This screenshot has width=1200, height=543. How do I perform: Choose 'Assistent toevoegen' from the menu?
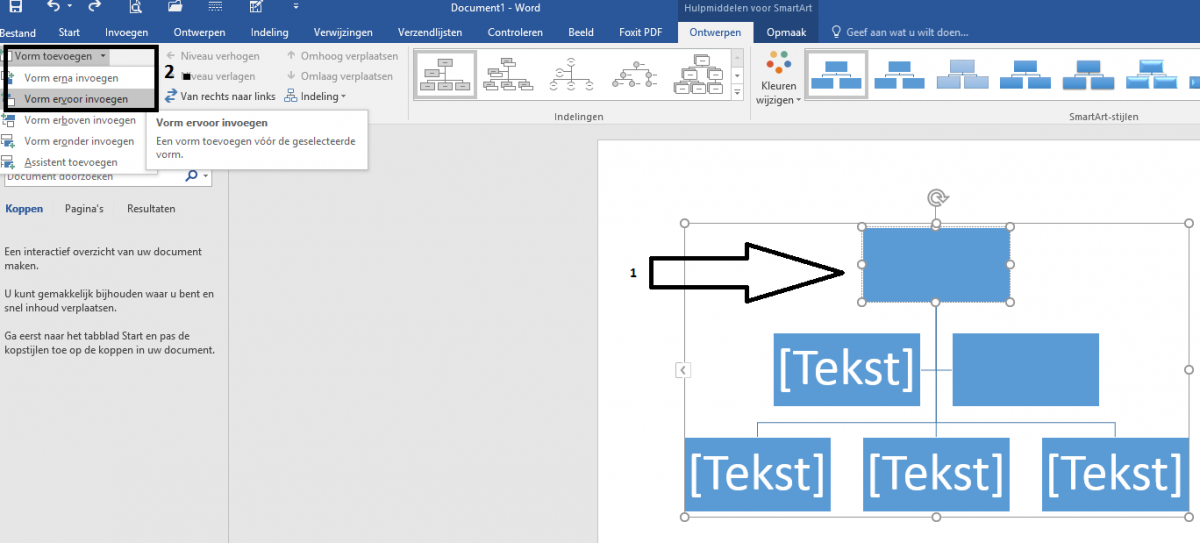[x=70, y=162]
